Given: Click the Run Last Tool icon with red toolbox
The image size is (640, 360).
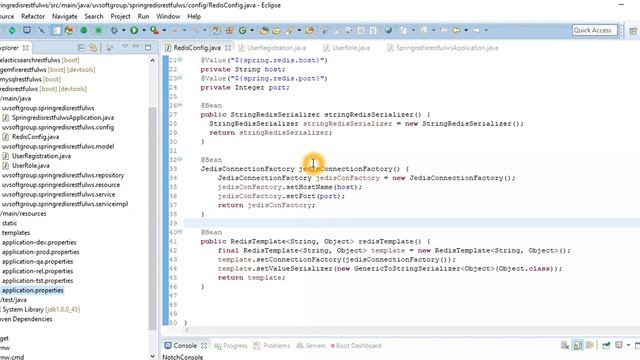Looking at the screenshot, I should click(x=154, y=30).
